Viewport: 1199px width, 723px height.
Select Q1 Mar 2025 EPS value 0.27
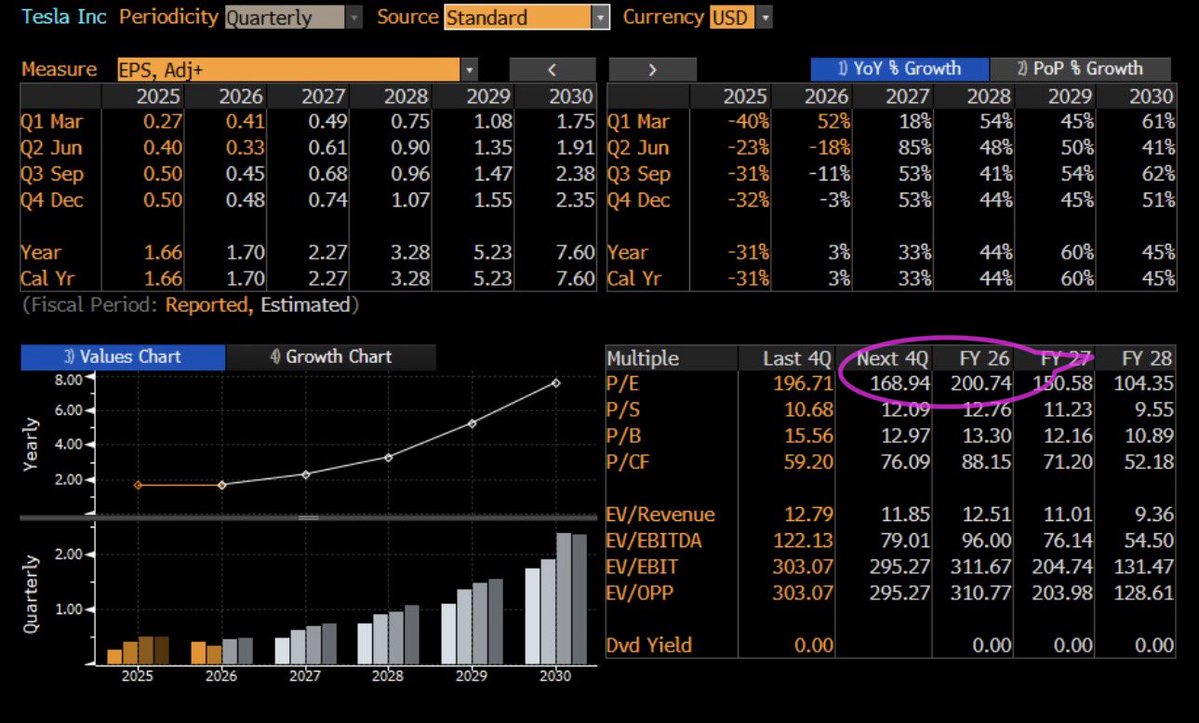pyautogui.click(x=163, y=122)
